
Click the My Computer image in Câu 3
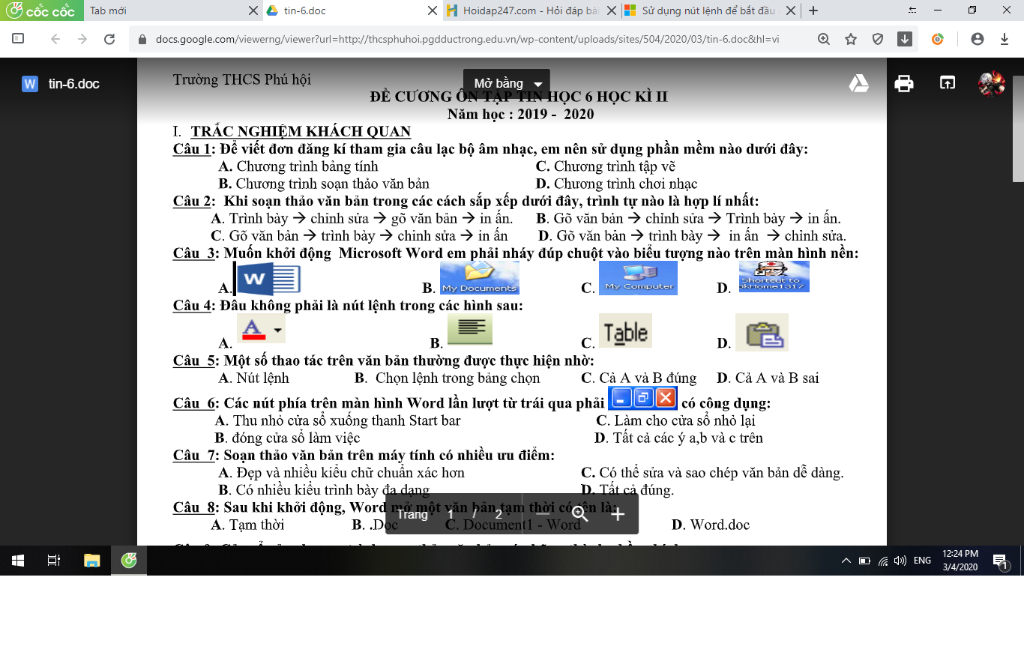click(x=638, y=278)
